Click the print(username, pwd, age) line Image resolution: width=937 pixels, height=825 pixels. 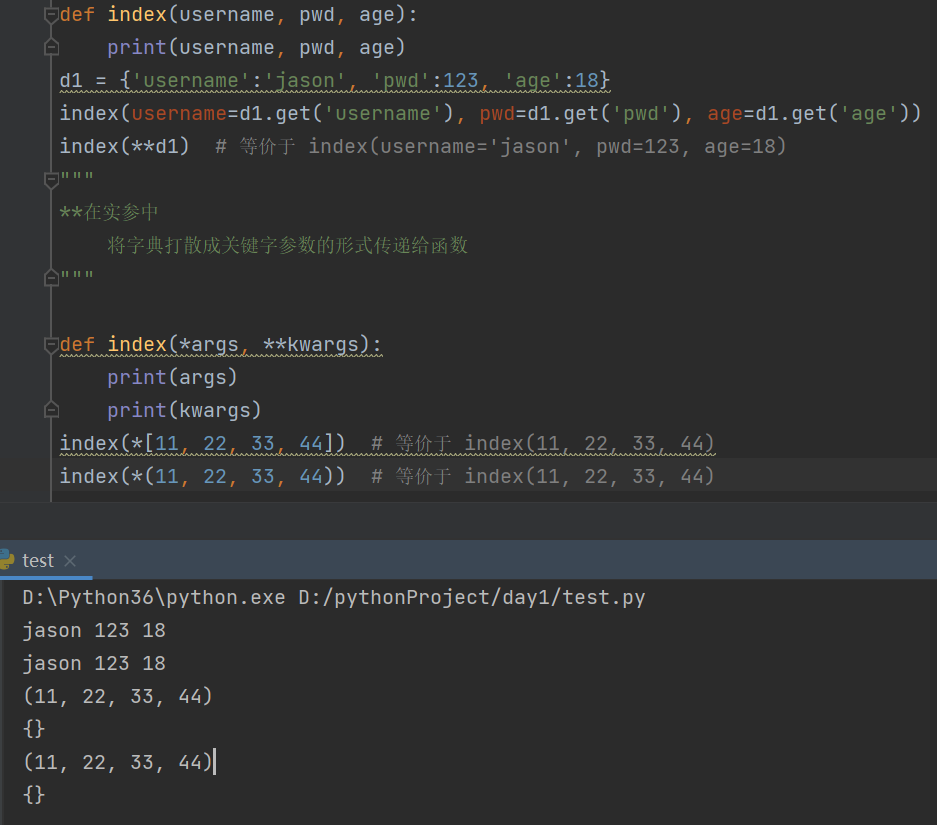[256, 47]
